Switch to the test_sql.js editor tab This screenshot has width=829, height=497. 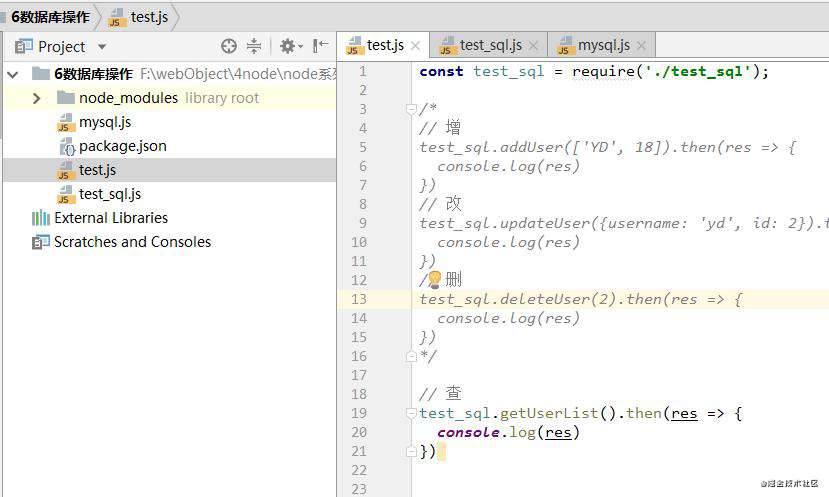491,45
